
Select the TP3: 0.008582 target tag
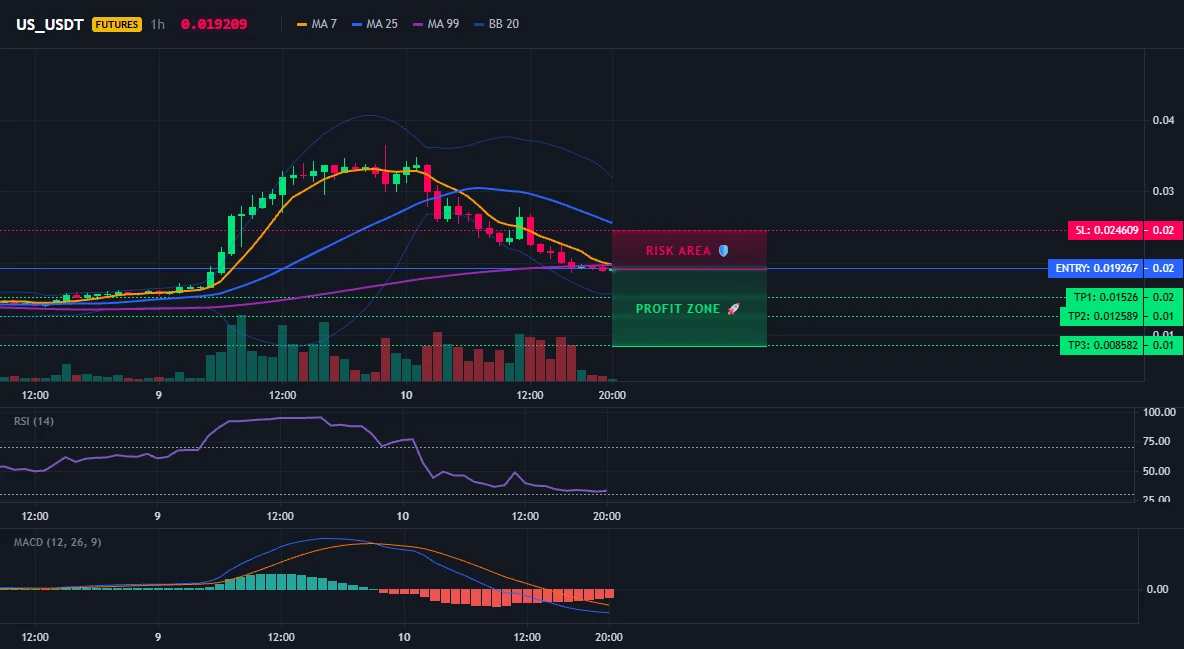click(x=1102, y=345)
